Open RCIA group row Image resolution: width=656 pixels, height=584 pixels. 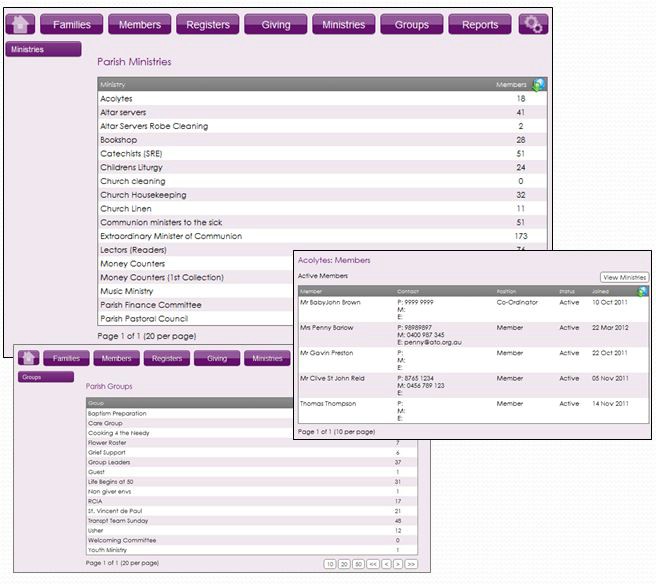[252, 501]
